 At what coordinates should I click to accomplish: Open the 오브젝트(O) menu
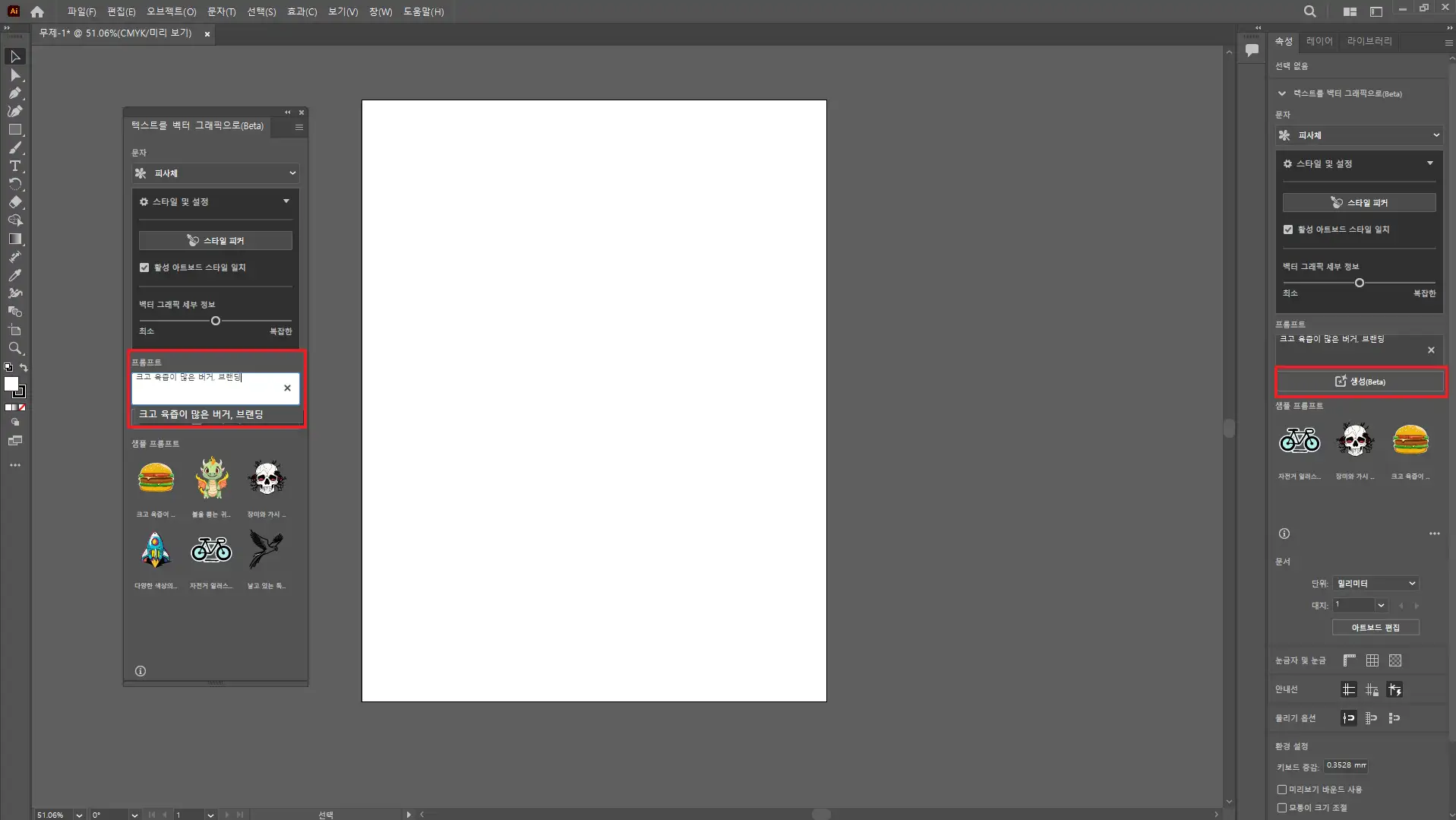pyautogui.click(x=171, y=11)
